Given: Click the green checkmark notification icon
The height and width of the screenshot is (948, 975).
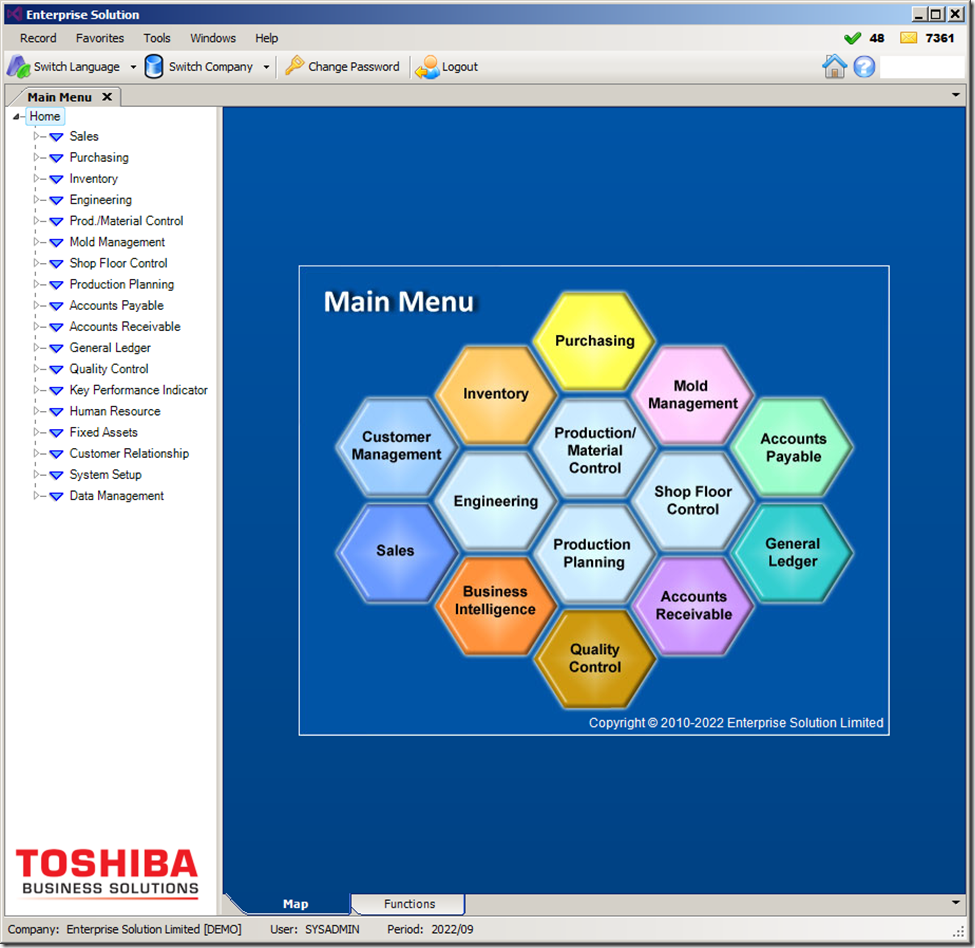Looking at the screenshot, I should pos(852,38).
